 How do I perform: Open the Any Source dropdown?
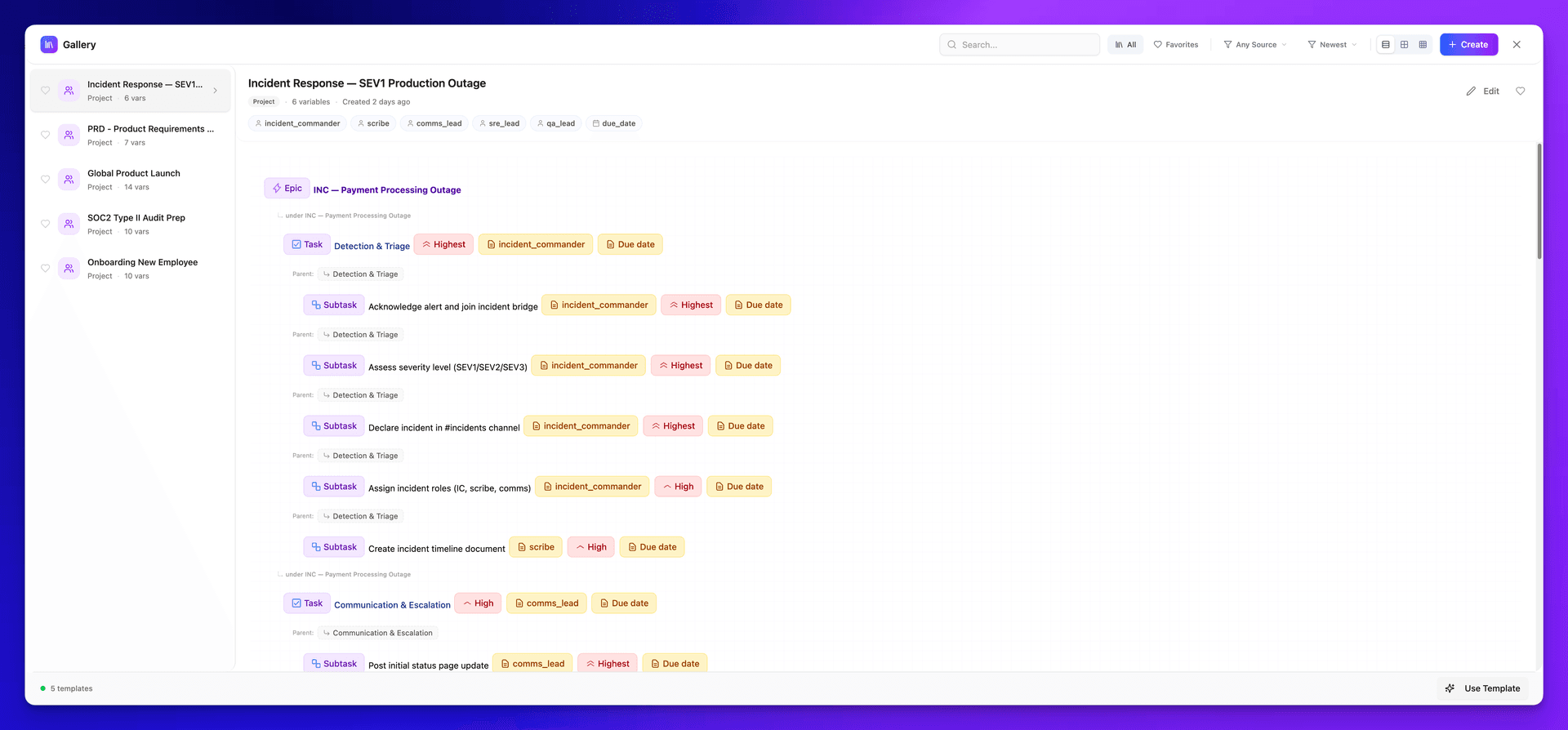pyautogui.click(x=1254, y=44)
